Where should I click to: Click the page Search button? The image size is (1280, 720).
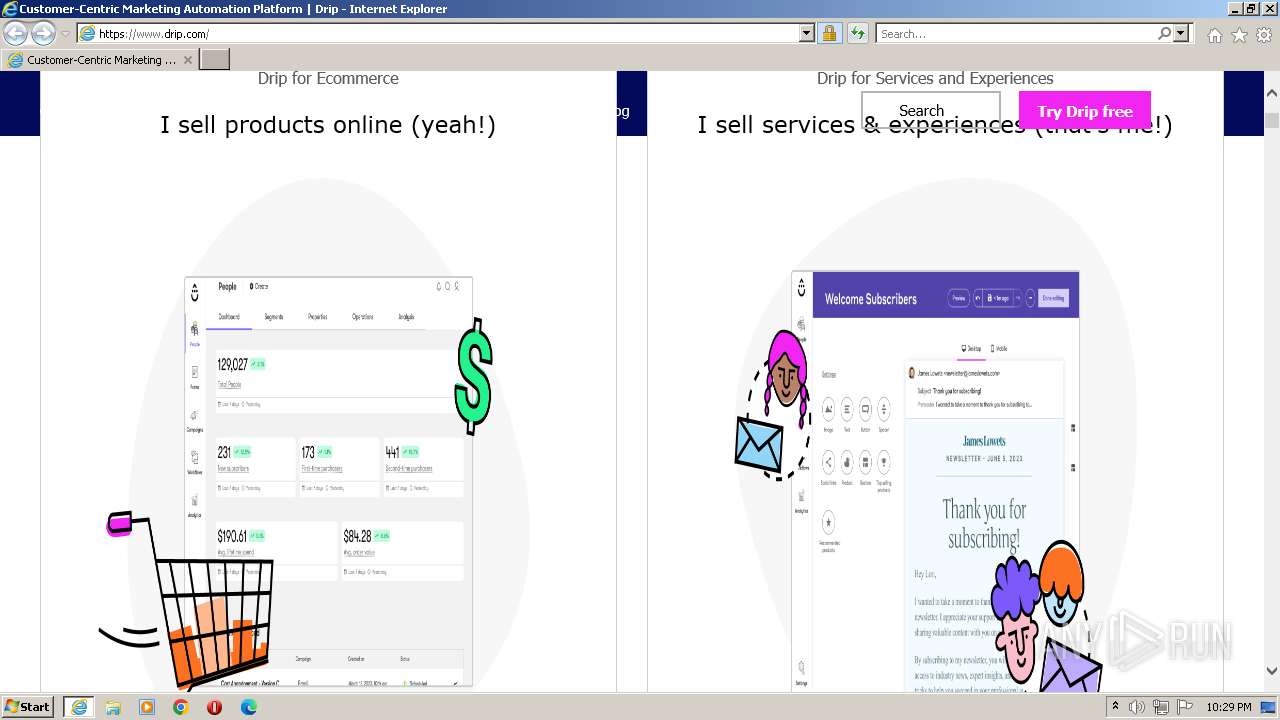click(931, 111)
